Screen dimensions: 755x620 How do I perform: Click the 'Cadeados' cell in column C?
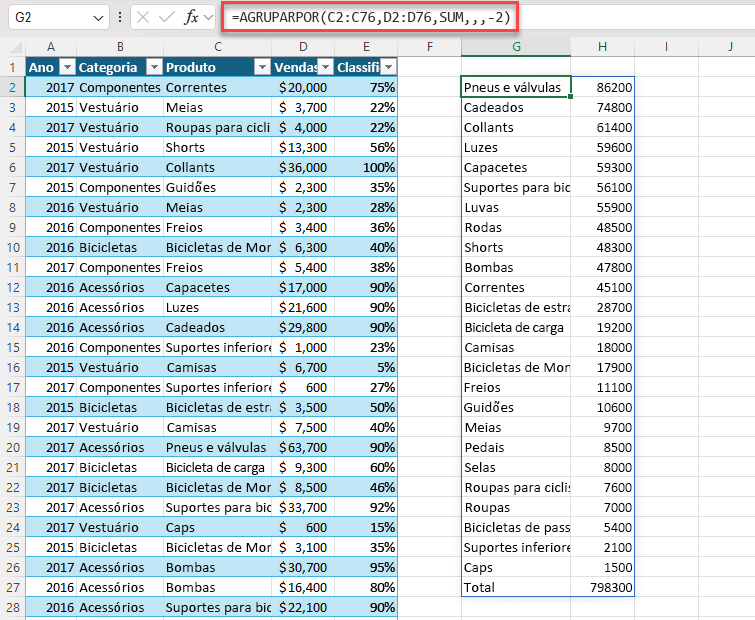click(218, 327)
